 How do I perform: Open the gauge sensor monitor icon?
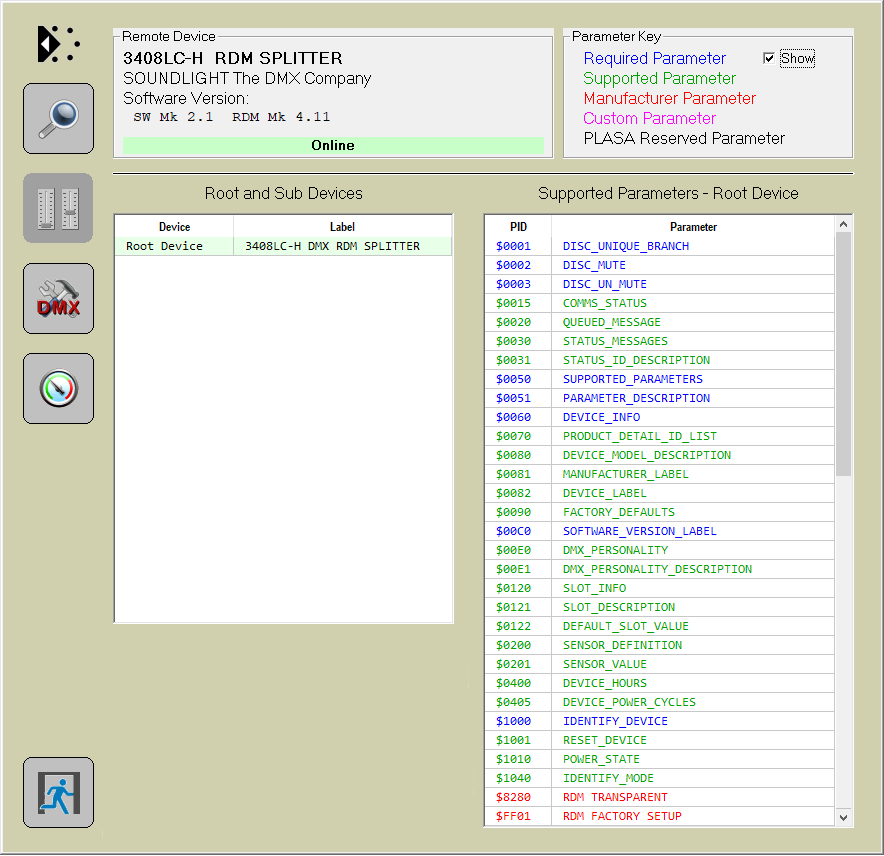tap(58, 388)
